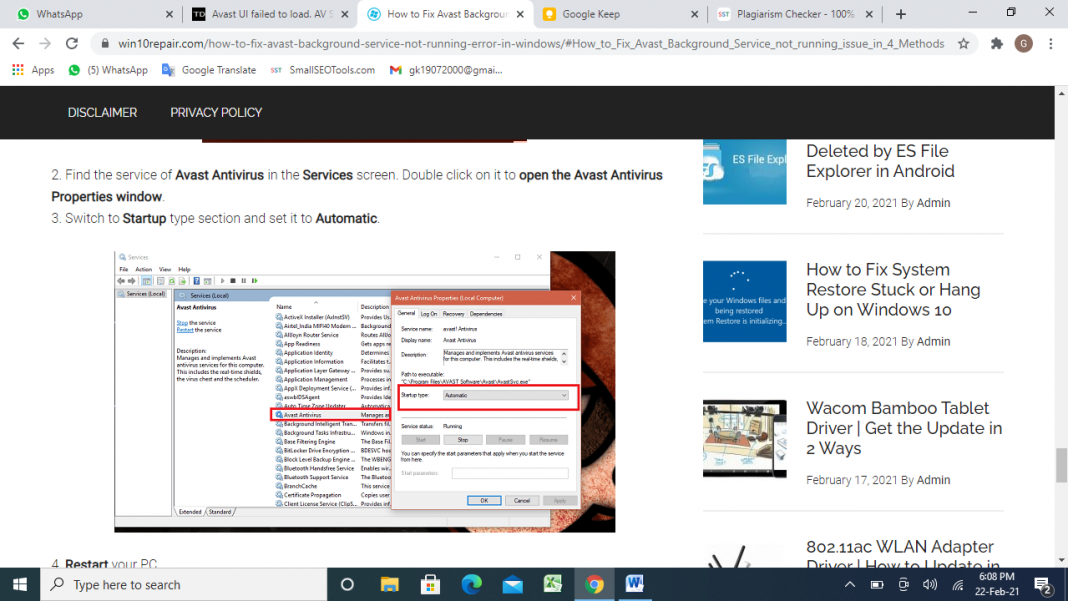The height and width of the screenshot is (601, 1068).
Task: Click the scrollbar up arrow
Action: (1061, 93)
